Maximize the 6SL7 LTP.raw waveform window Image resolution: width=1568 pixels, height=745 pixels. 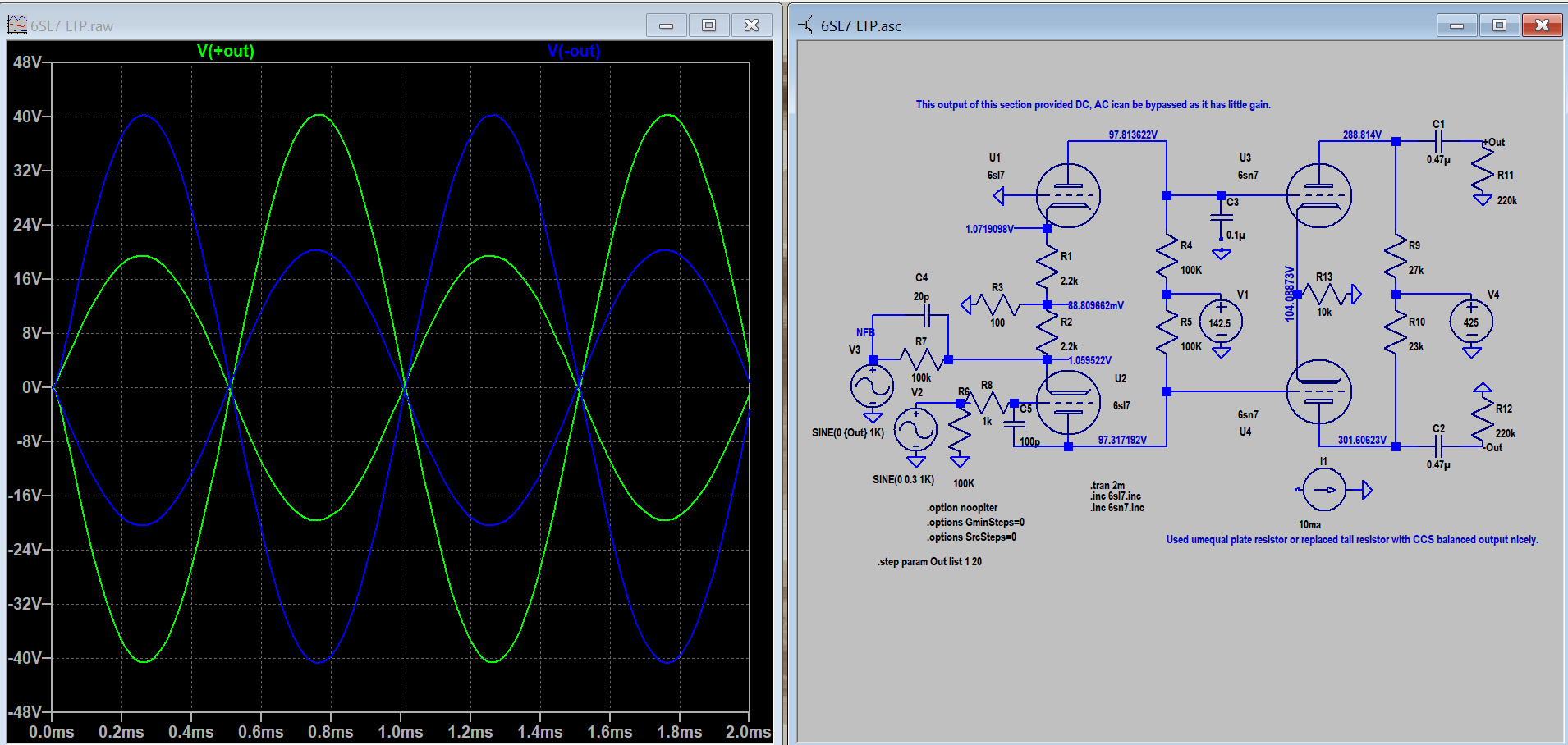pos(709,25)
